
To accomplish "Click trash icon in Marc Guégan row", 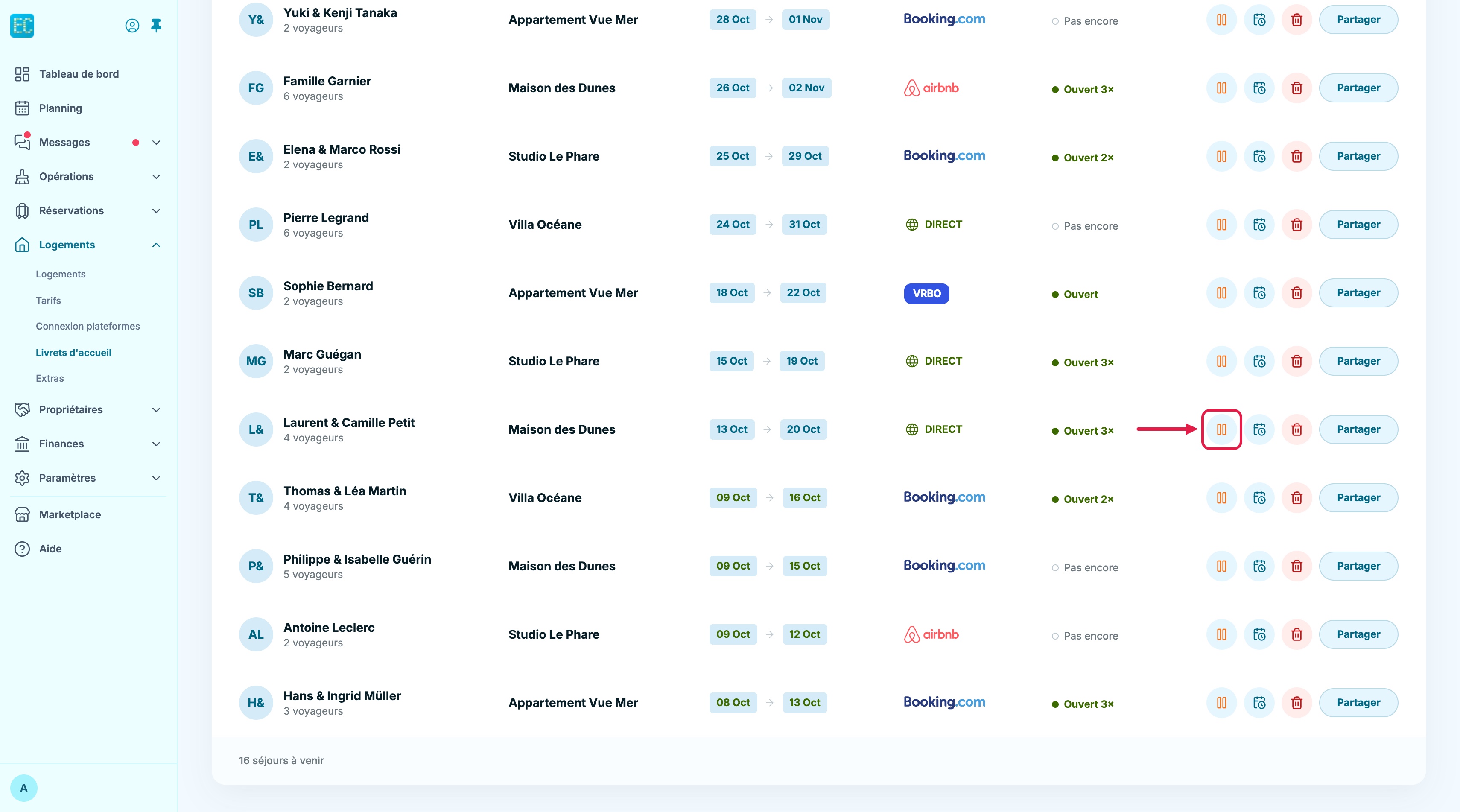I will [x=1296, y=362].
